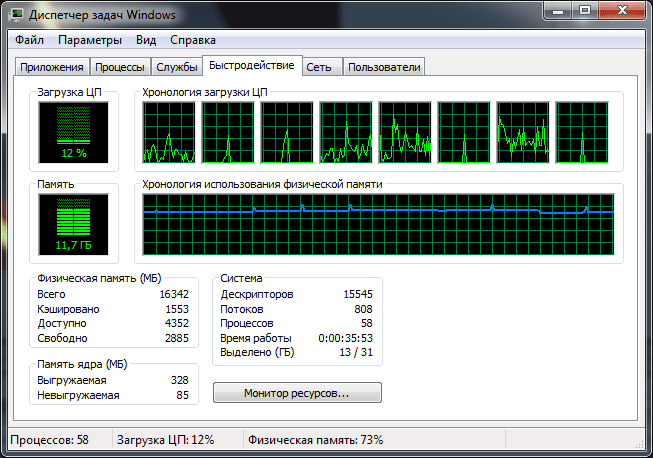The image size is (653, 458).
Task: Click the memory gauge showing 11,7 ГБ
Action: [x=73, y=224]
